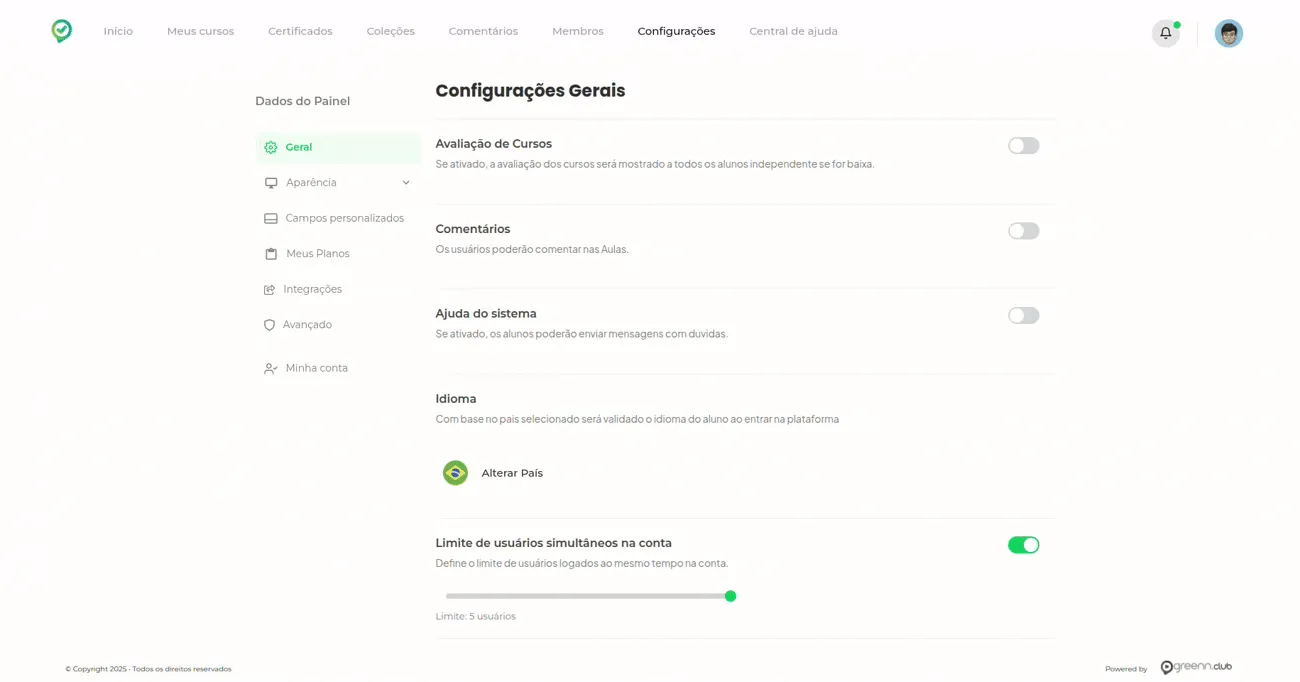Select the Geral gear icon

[271, 147]
